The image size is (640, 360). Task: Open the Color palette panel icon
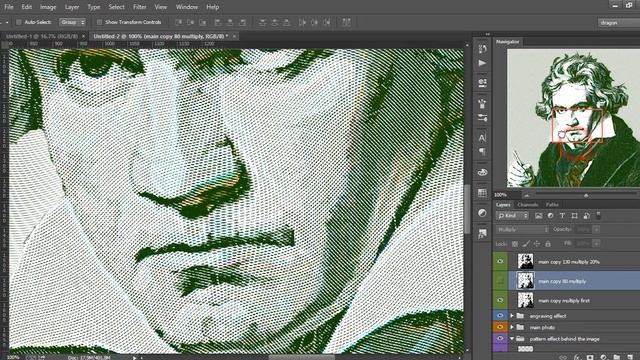click(x=482, y=172)
